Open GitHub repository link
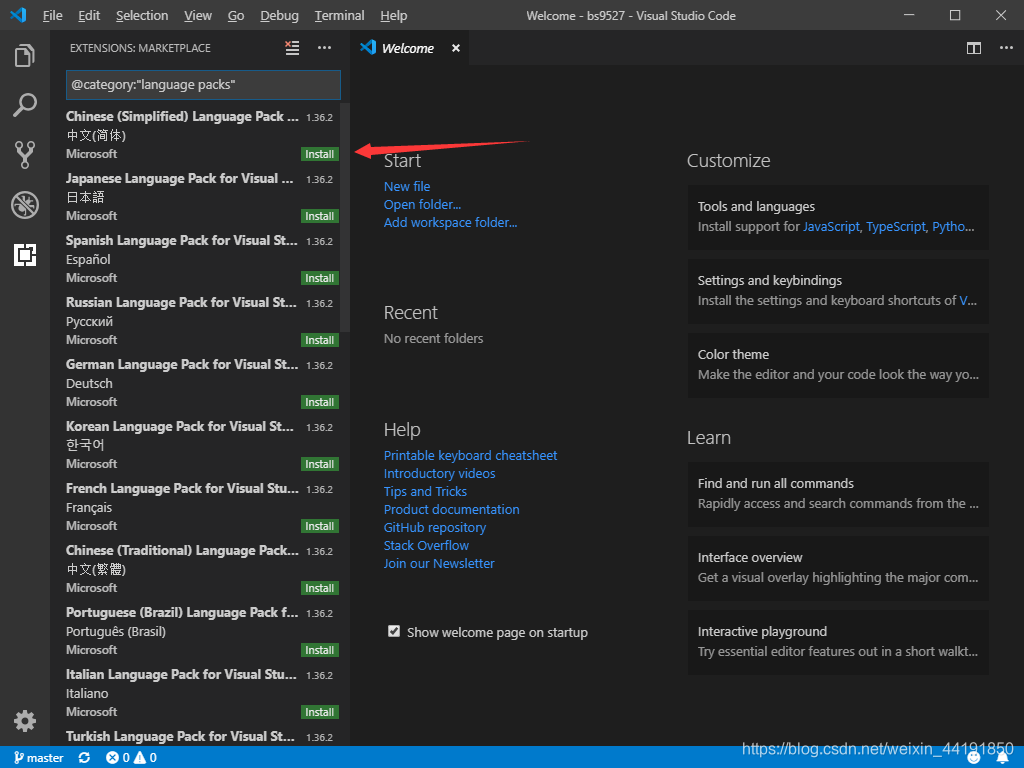1024x768 pixels. pos(435,528)
